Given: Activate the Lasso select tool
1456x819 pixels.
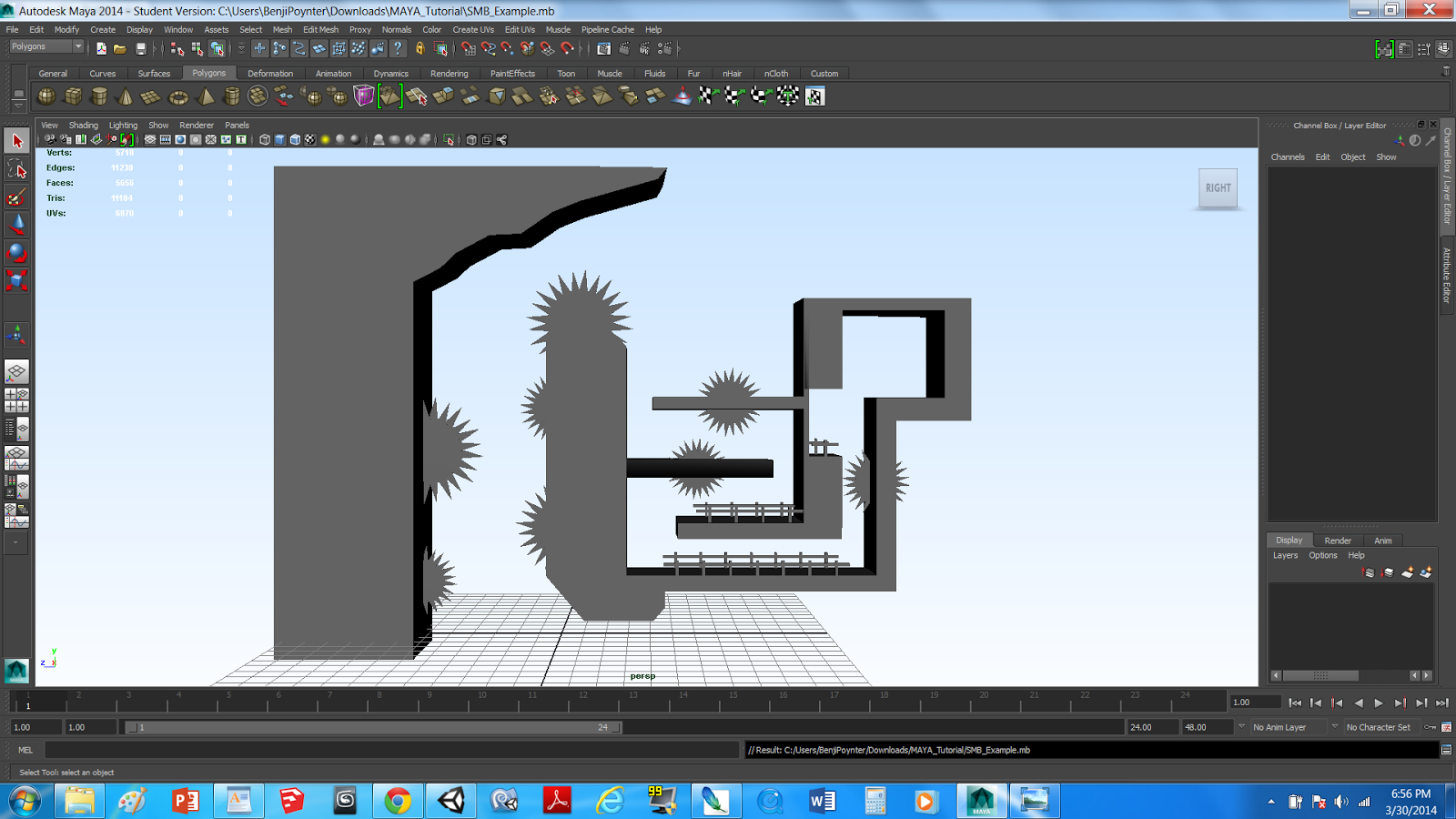Looking at the screenshot, I should click(x=16, y=168).
